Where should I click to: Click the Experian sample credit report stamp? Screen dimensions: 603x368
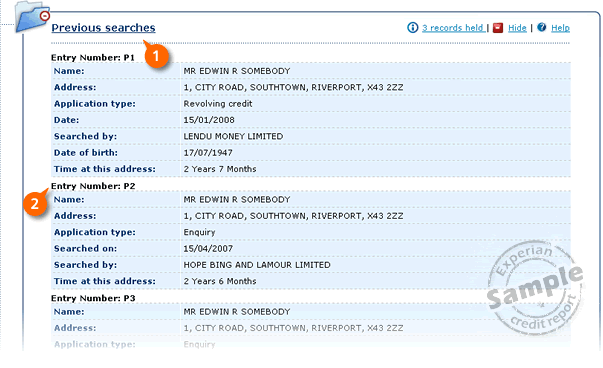click(x=535, y=286)
